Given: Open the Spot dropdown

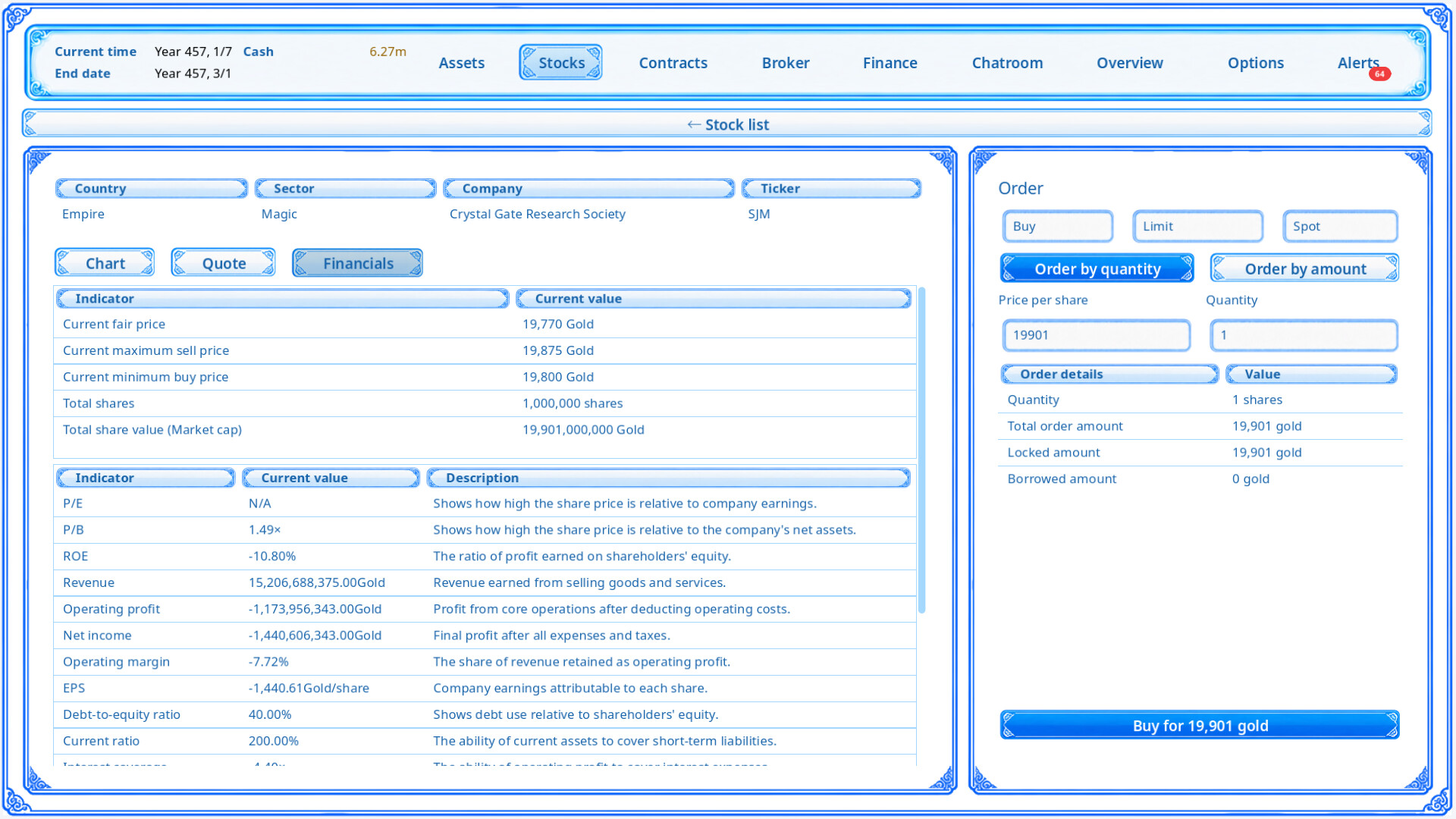Looking at the screenshot, I should click(x=1340, y=226).
